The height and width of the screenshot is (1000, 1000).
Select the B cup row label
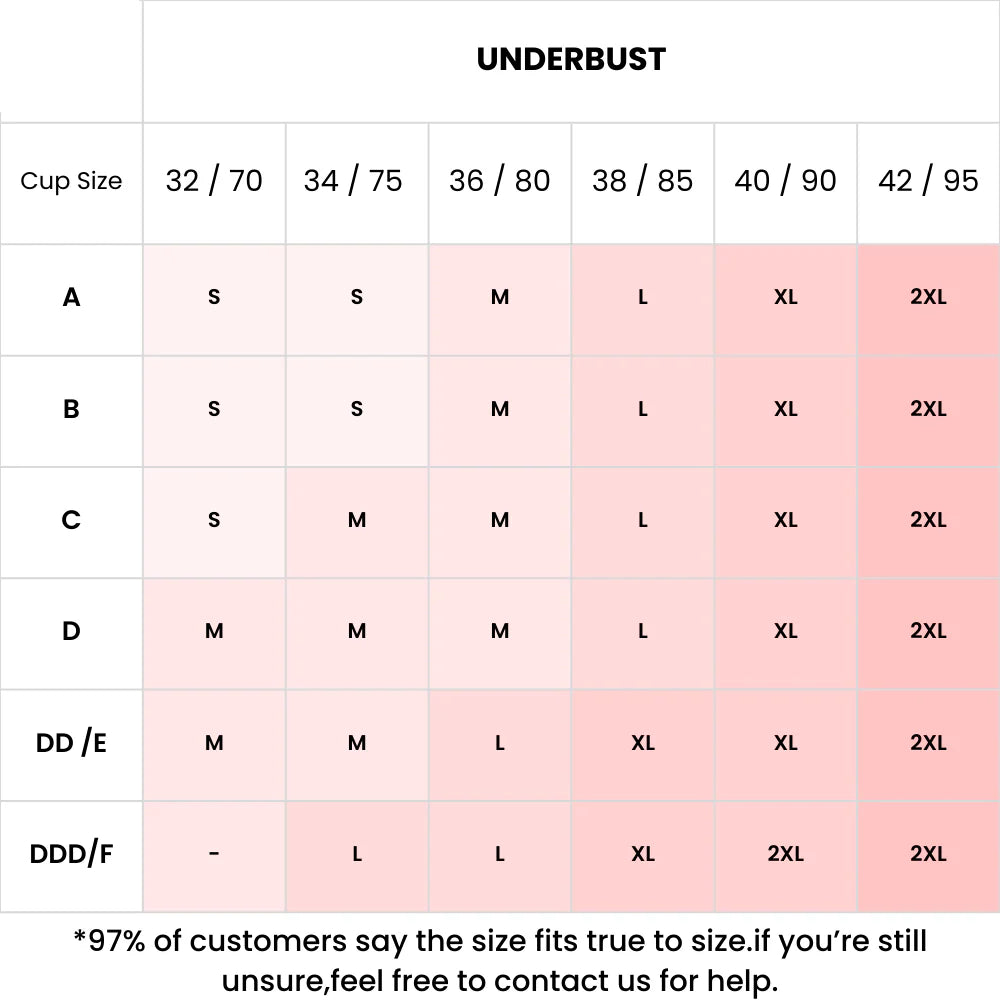pos(71,409)
